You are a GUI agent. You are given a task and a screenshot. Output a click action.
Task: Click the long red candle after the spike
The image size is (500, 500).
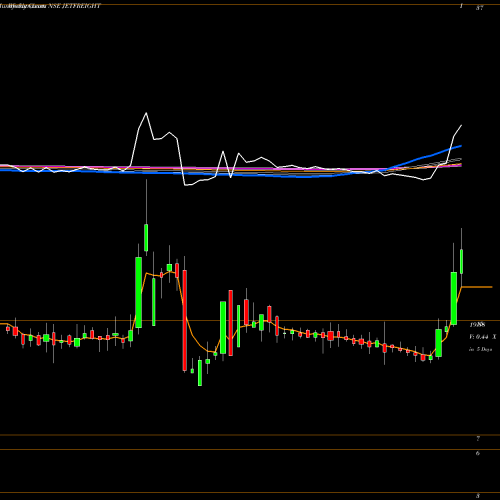click(185, 320)
